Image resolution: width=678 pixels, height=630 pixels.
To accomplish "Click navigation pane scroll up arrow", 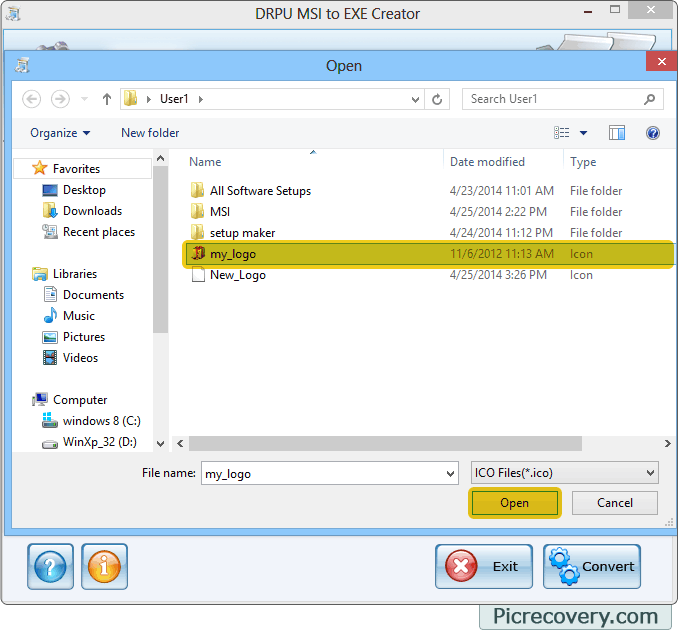I will point(160,158).
